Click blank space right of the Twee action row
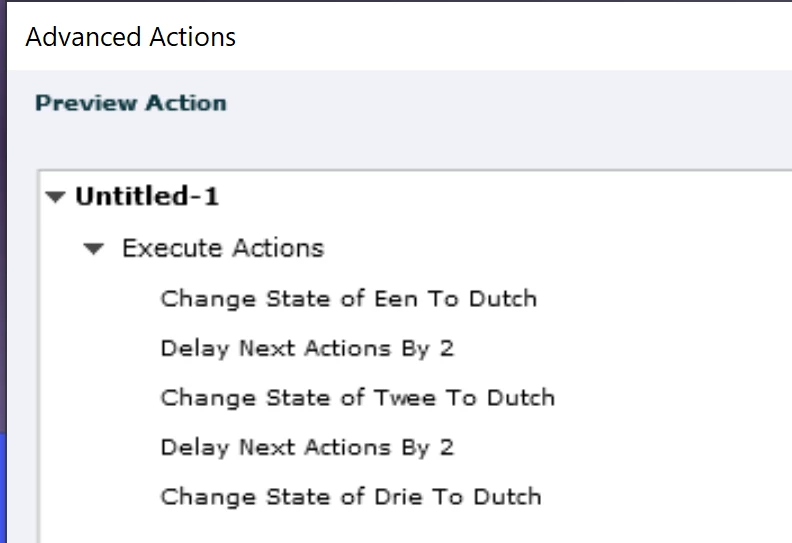The height and width of the screenshot is (543, 792). [x=672, y=398]
